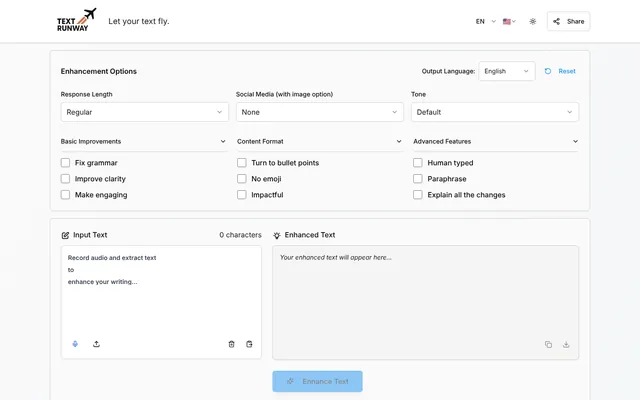Open the EN interface language dropdown
The height and width of the screenshot is (400, 640).
[x=485, y=22]
